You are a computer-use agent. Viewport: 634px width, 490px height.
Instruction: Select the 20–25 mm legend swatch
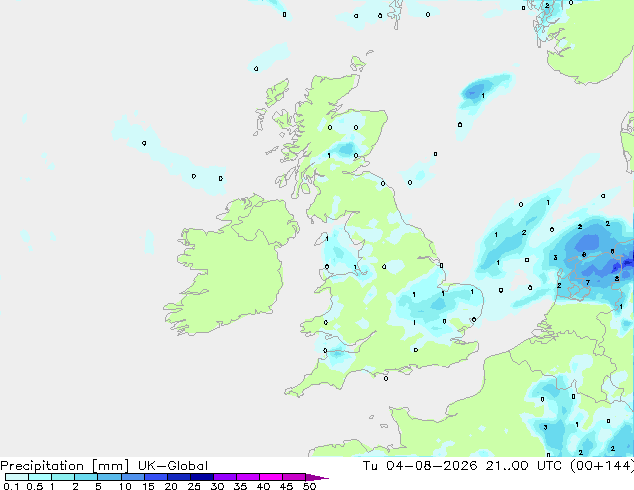pyautogui.click(x=179, y=477)
